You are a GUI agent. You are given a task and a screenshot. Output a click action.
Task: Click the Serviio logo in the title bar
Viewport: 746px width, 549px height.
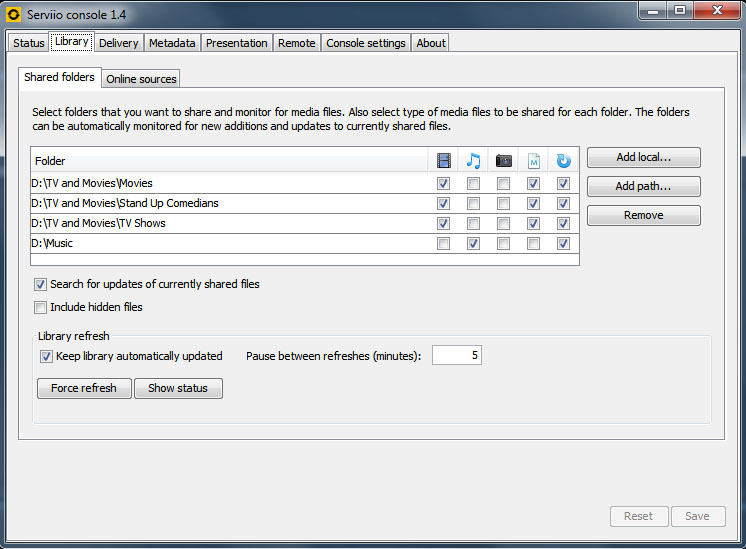point(14,14)
